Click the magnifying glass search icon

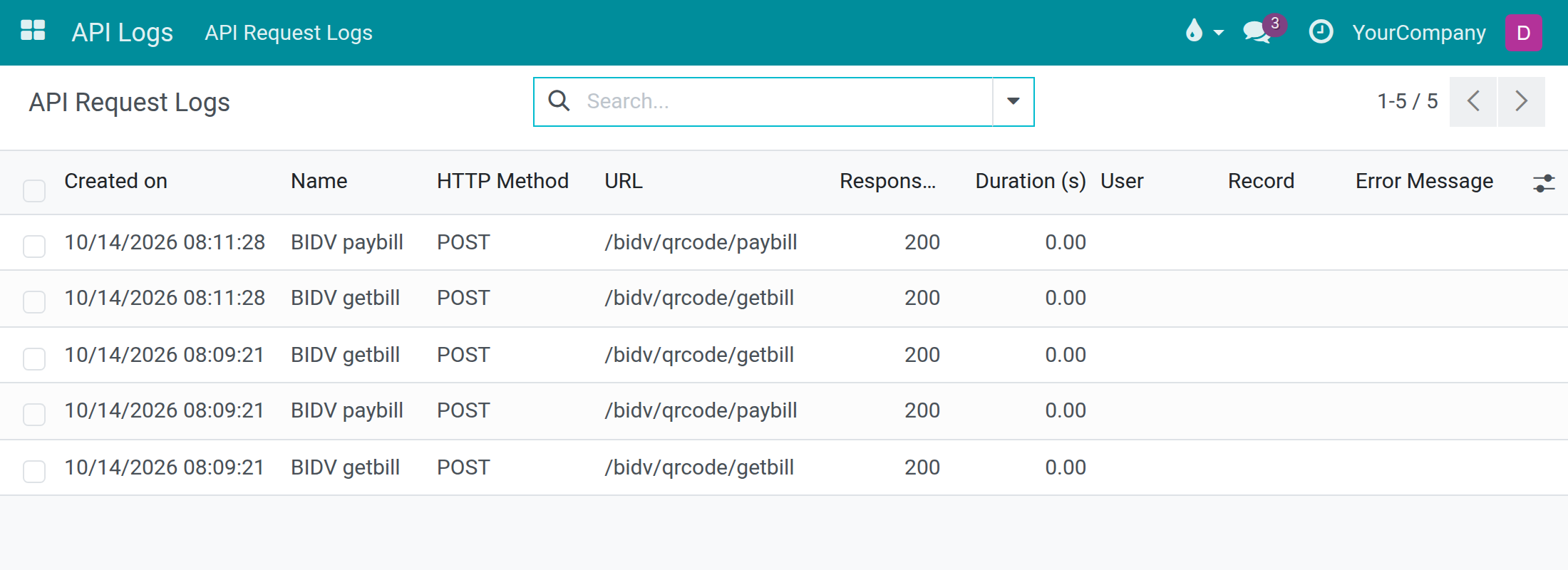click(559, 101)
